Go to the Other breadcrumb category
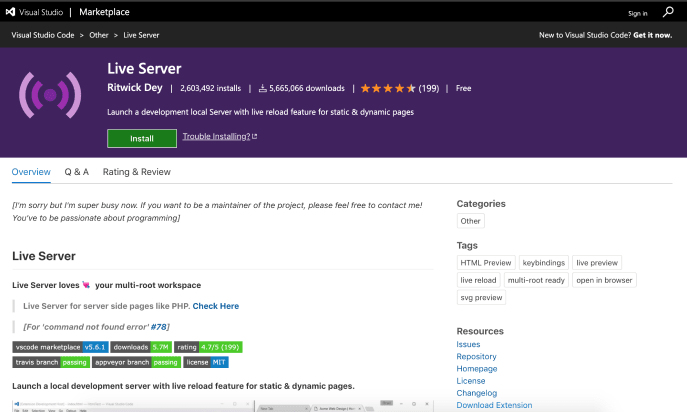 point(99,35)
